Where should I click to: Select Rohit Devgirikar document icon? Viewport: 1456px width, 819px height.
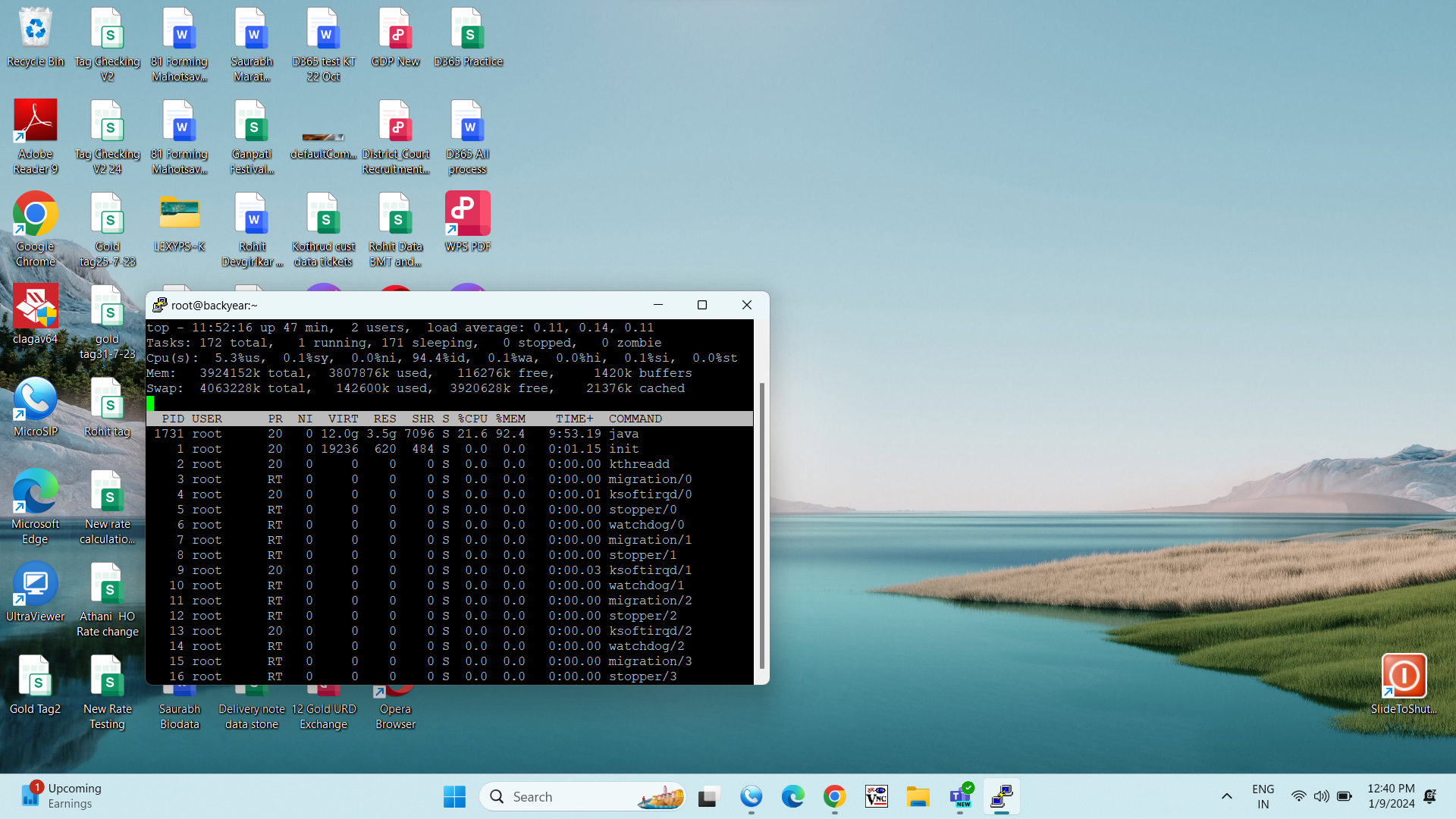tap(252, 230)
